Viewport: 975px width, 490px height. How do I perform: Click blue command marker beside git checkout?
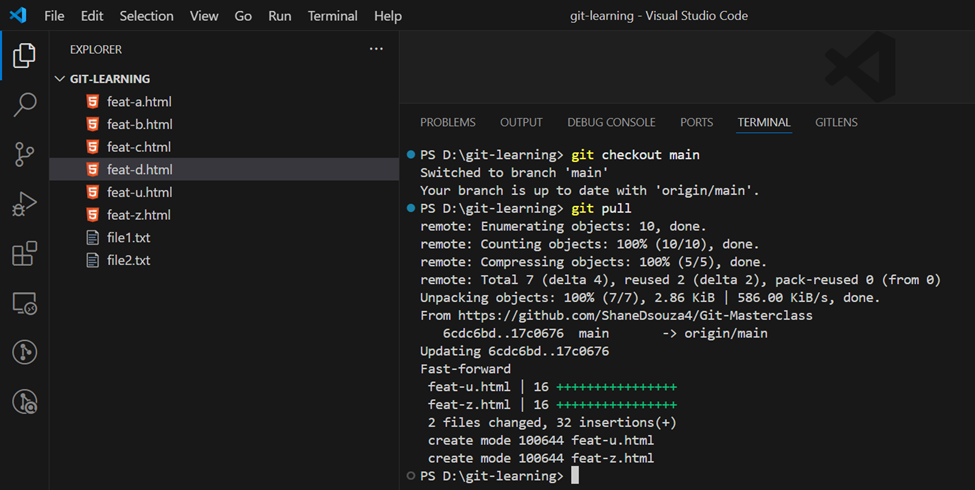click(x=410, y=155)
